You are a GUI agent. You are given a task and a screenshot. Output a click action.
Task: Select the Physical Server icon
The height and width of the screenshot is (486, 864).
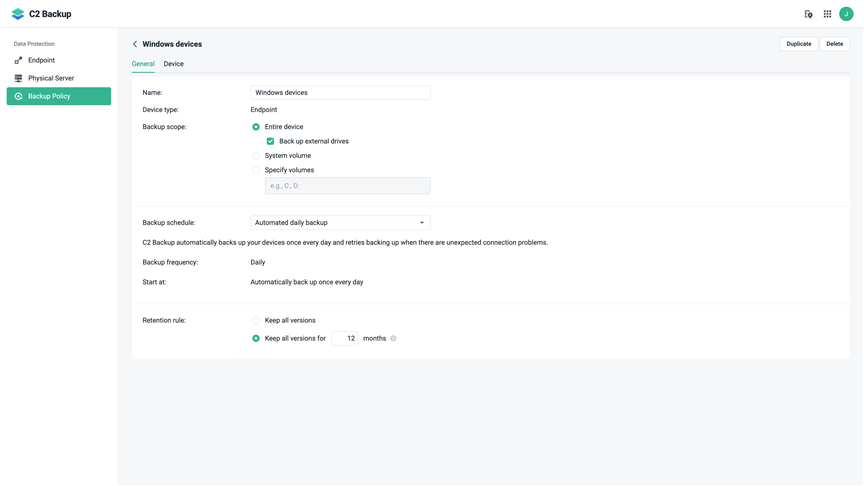(x=18, y=78)
